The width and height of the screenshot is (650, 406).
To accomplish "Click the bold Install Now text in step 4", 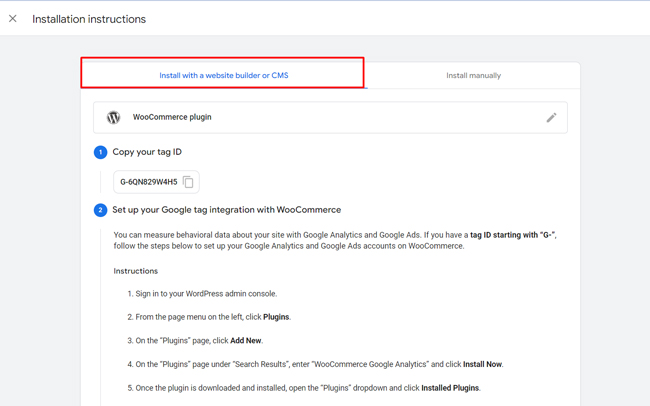I will coord(483,364).
